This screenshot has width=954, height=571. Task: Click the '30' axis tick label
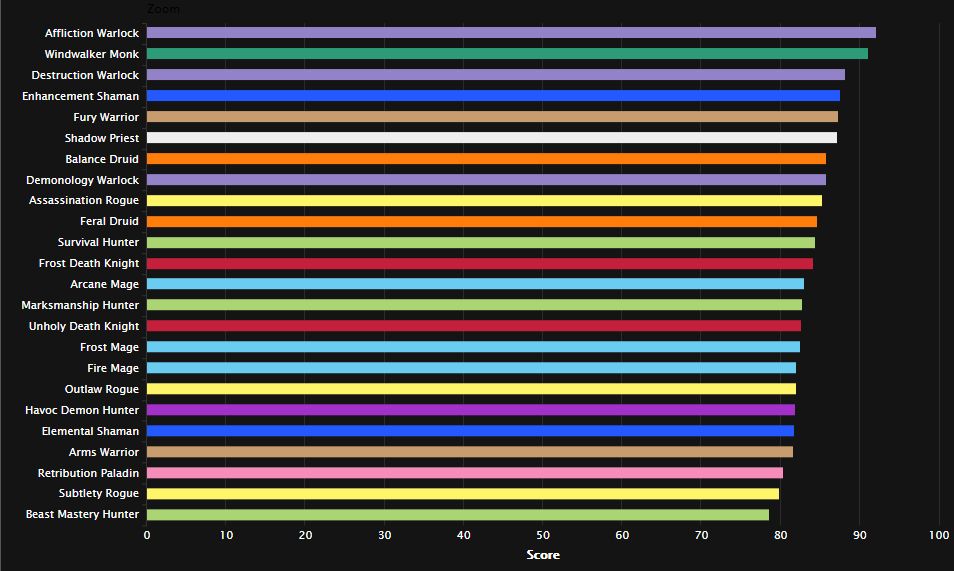coord(385,535)
